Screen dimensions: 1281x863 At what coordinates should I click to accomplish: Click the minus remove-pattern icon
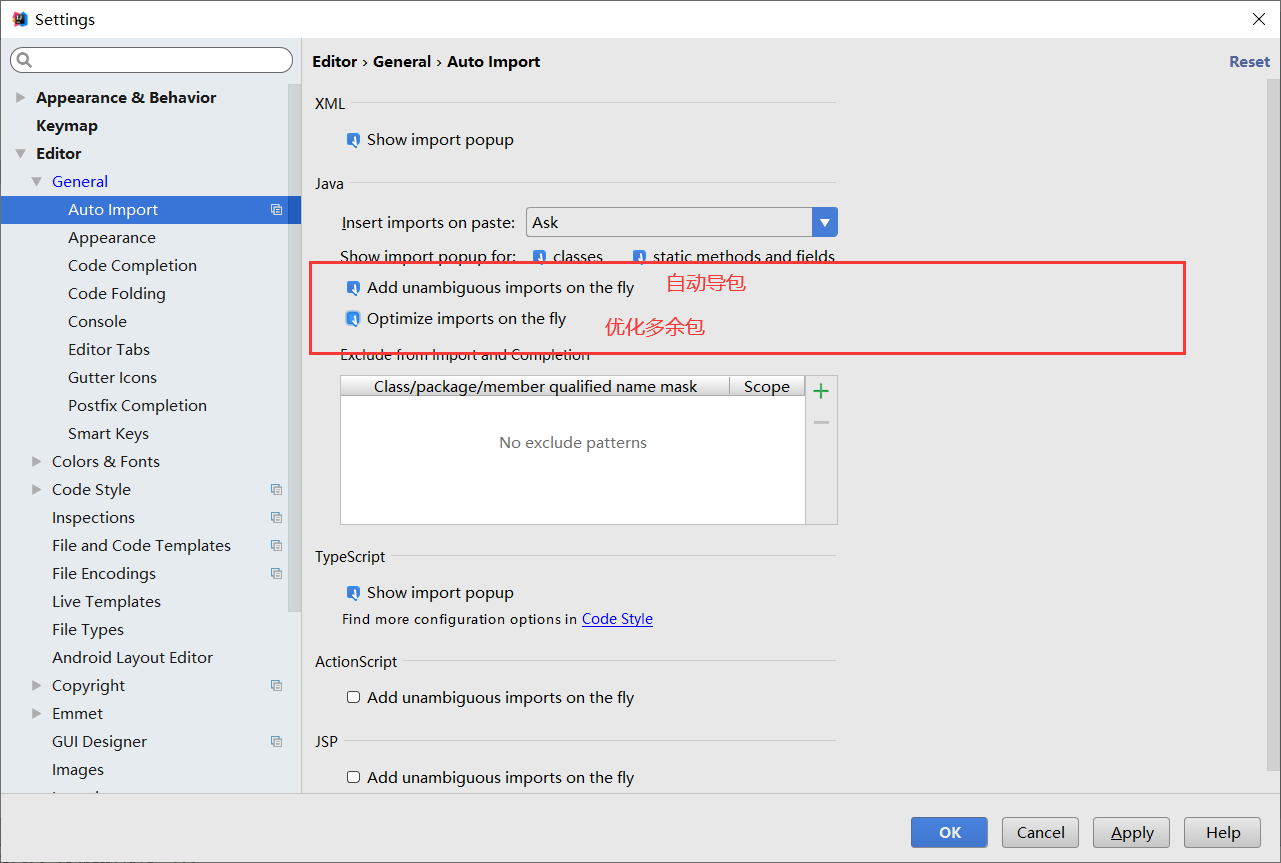pyautogui.click(x=821, y=423)
